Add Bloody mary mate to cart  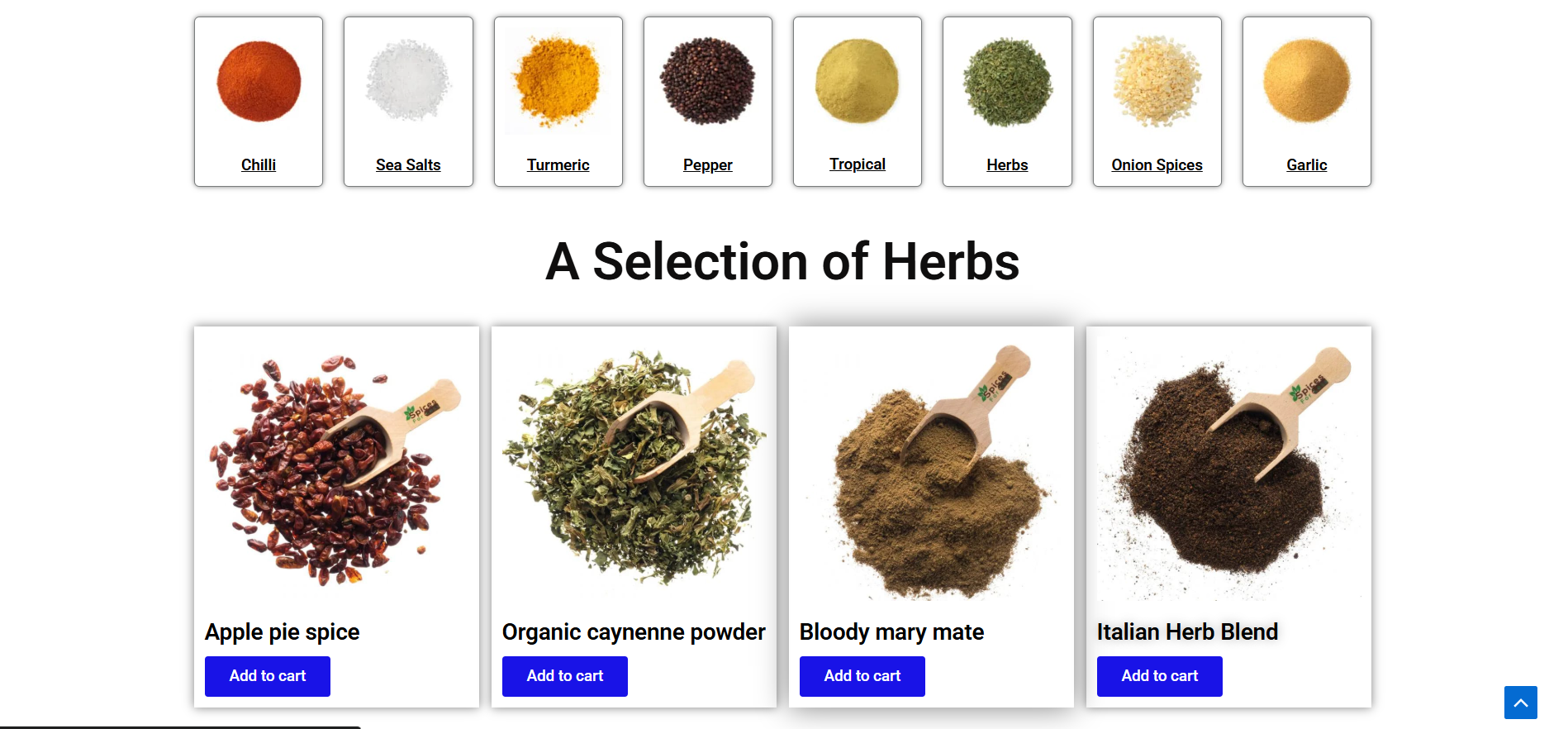[862, 676]
